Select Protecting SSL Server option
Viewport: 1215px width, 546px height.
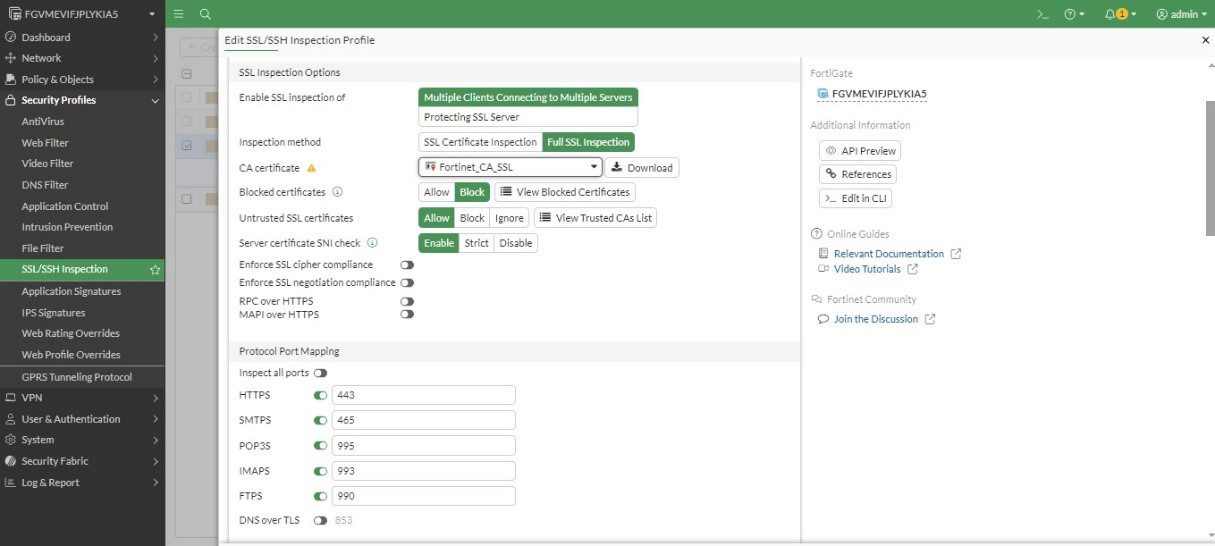pos(528,117)
